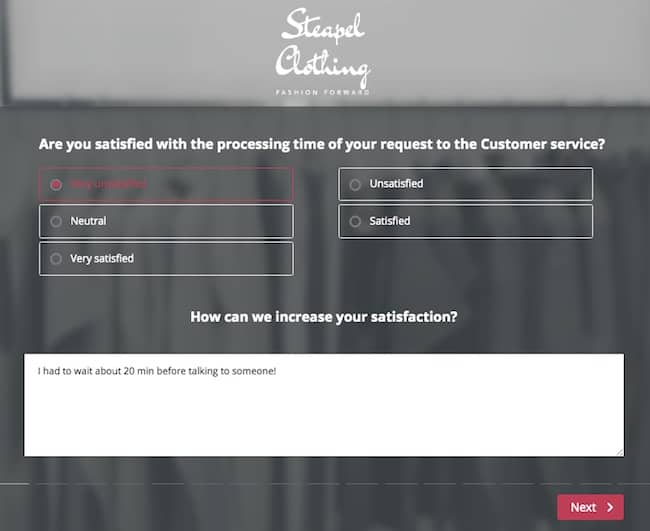Select the Unsatisfied radio button

click(x=355, y=184)
